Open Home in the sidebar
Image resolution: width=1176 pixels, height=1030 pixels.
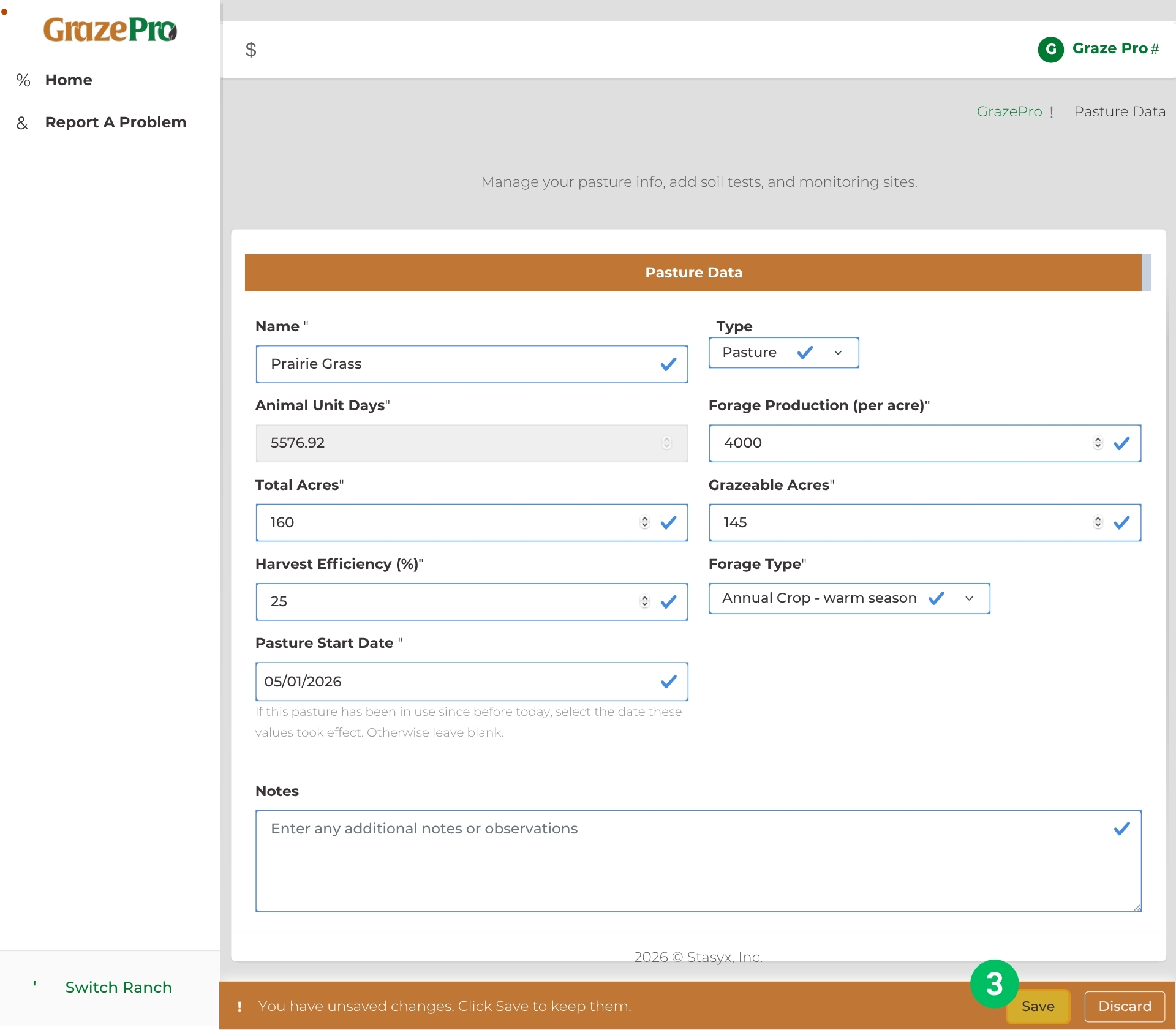click(x=69, y=80)
